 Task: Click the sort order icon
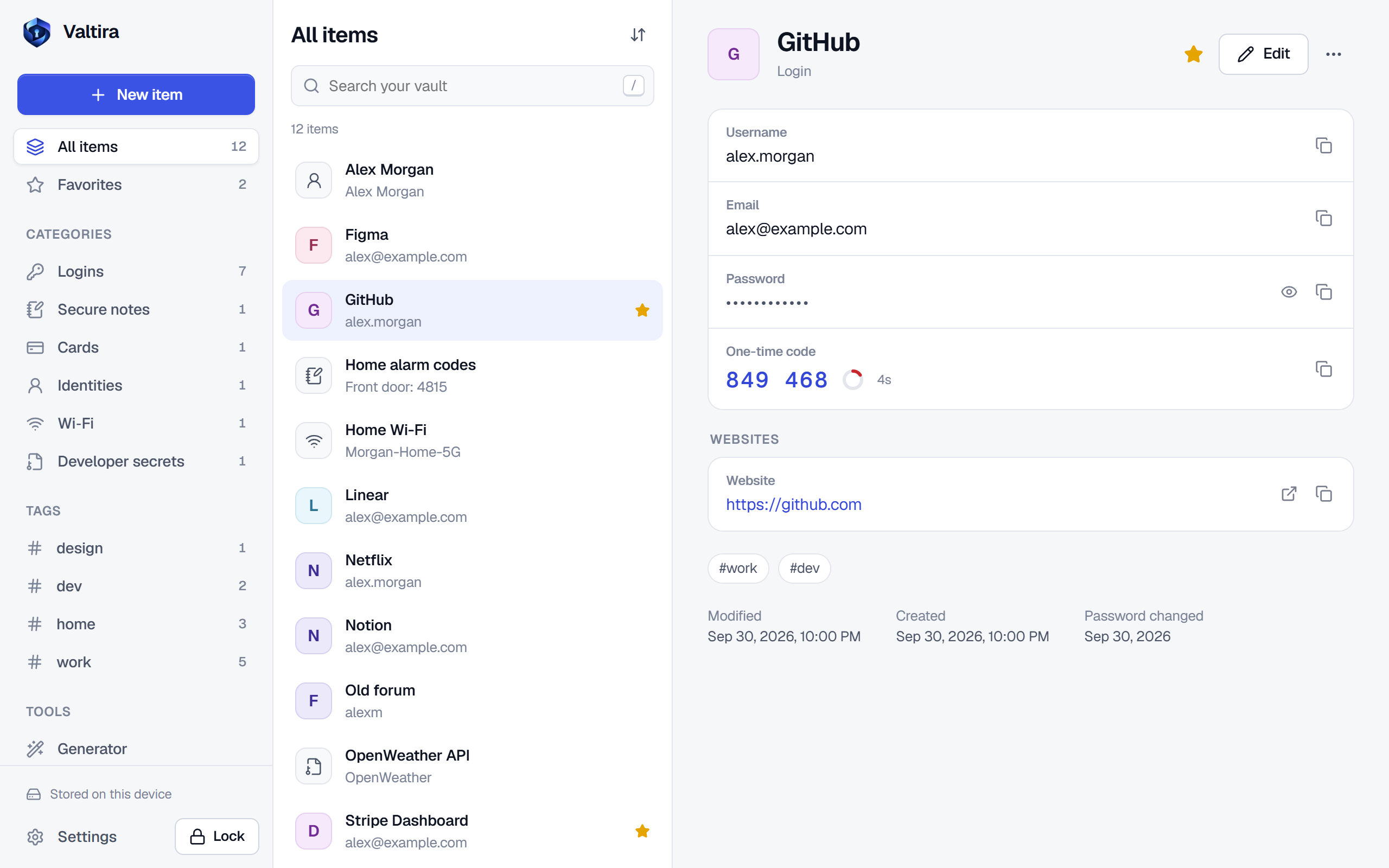[x=638, y=35]
